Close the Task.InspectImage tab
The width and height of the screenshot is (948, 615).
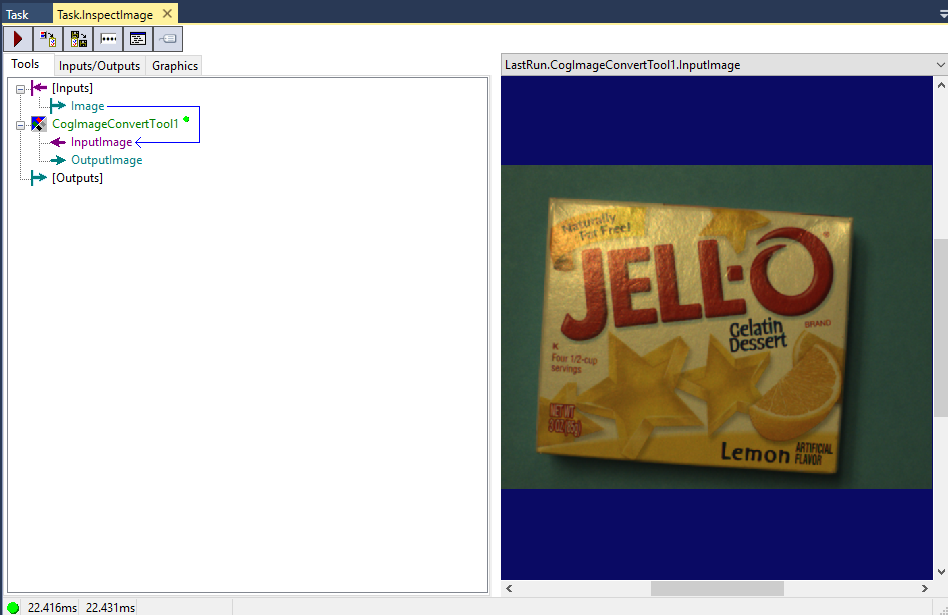[x=167, y=14]
